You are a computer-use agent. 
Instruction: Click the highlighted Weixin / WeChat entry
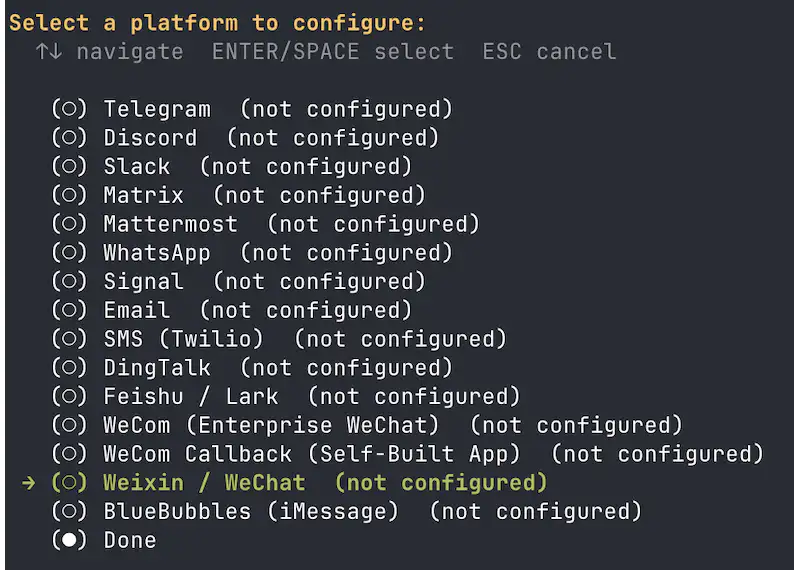pyautogui.click(x=204, y=484)
